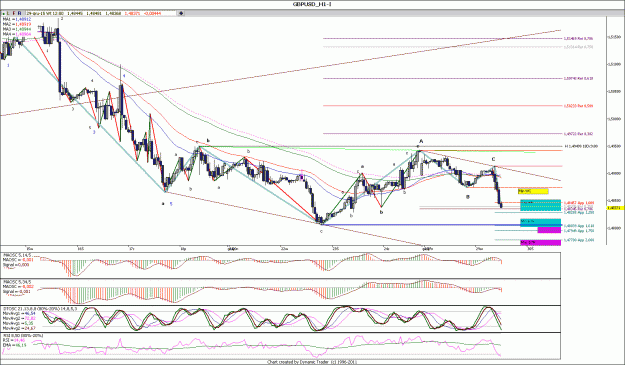Click the MAOSC 5,14,5 panel title

[17, 254]
